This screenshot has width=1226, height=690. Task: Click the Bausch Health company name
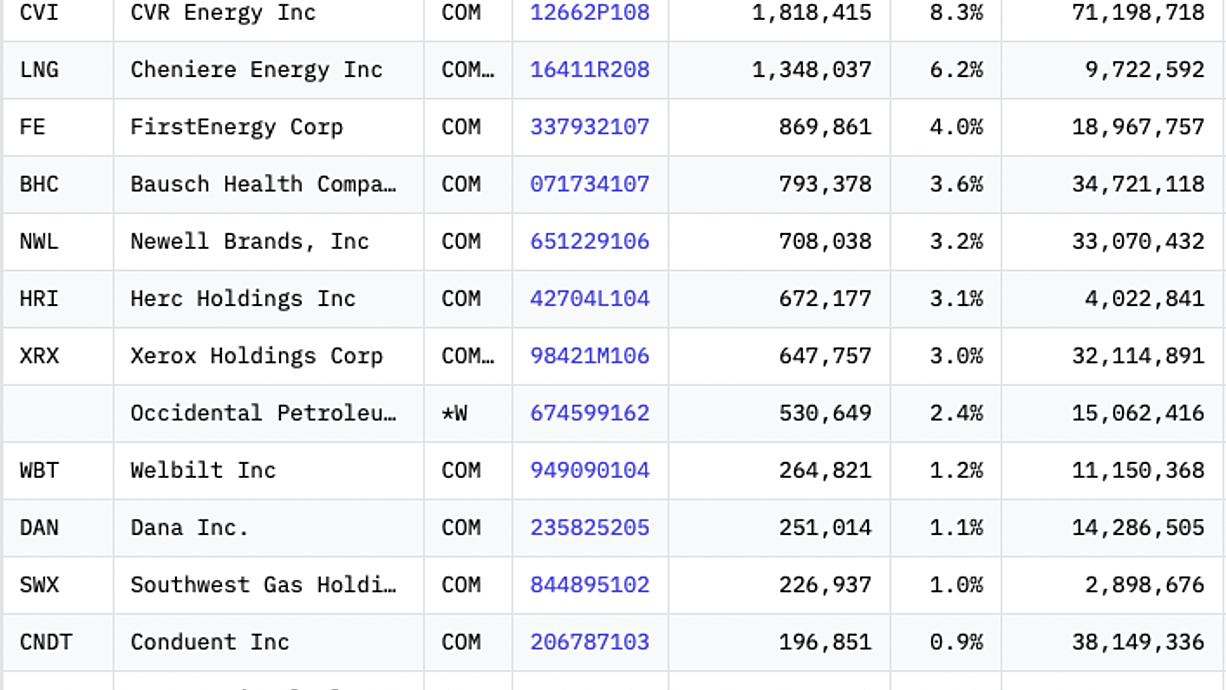[x=263, y=184]
